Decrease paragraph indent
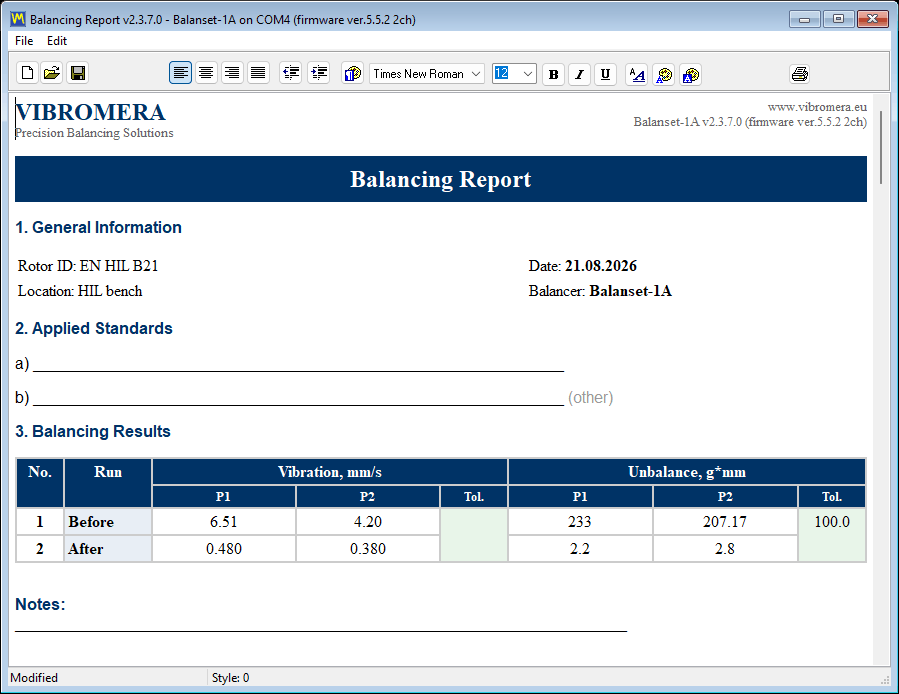This screenshot has width=899, height=694. pos(291,73)
